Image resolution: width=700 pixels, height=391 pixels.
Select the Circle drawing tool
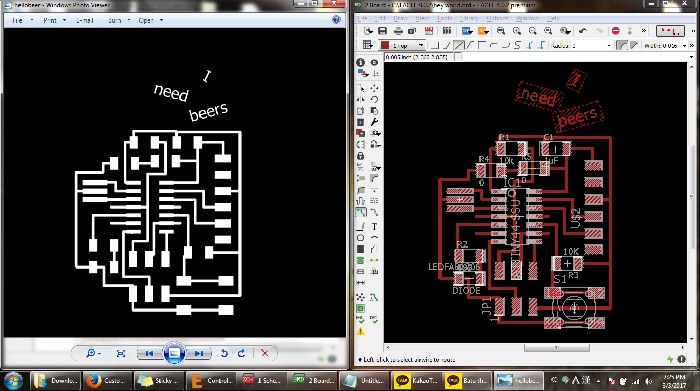361,237
